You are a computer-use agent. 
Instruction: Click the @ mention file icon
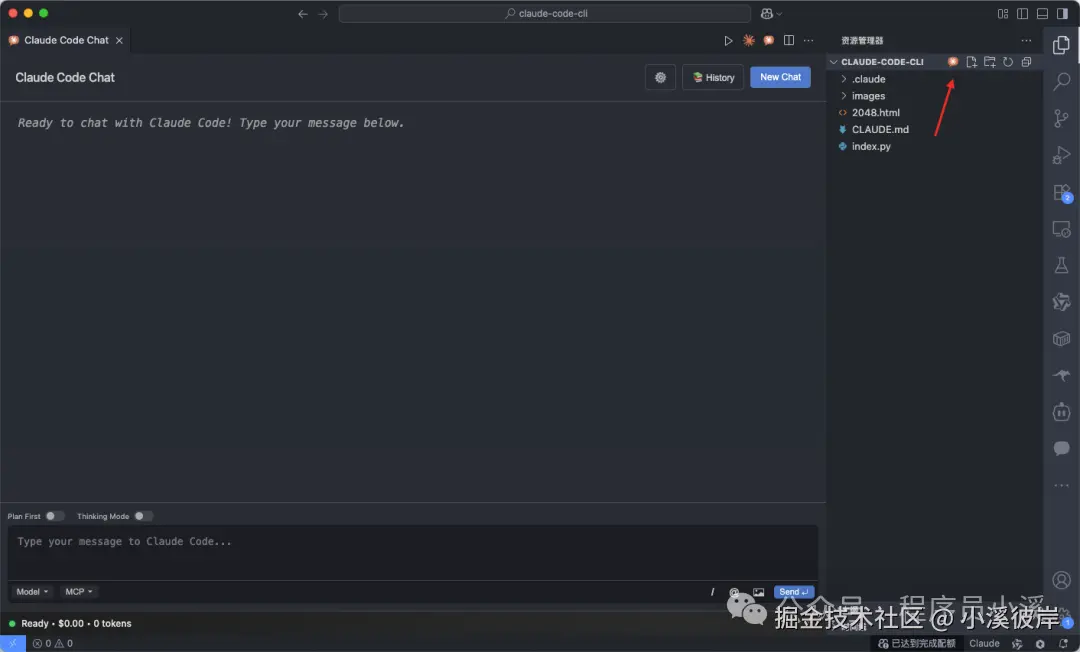(x=734, y=592)
